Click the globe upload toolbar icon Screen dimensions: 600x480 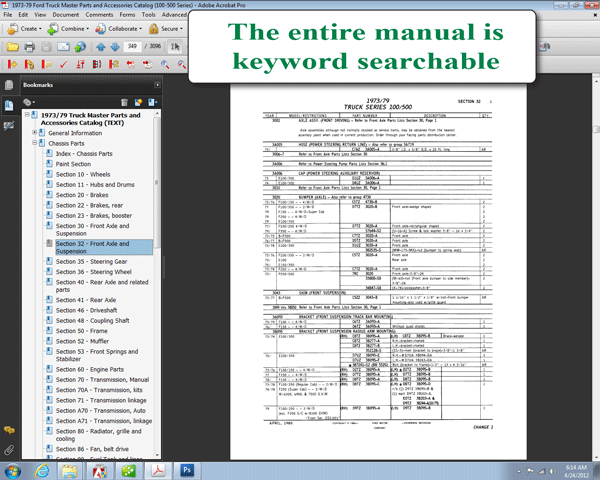click(80, 47)
